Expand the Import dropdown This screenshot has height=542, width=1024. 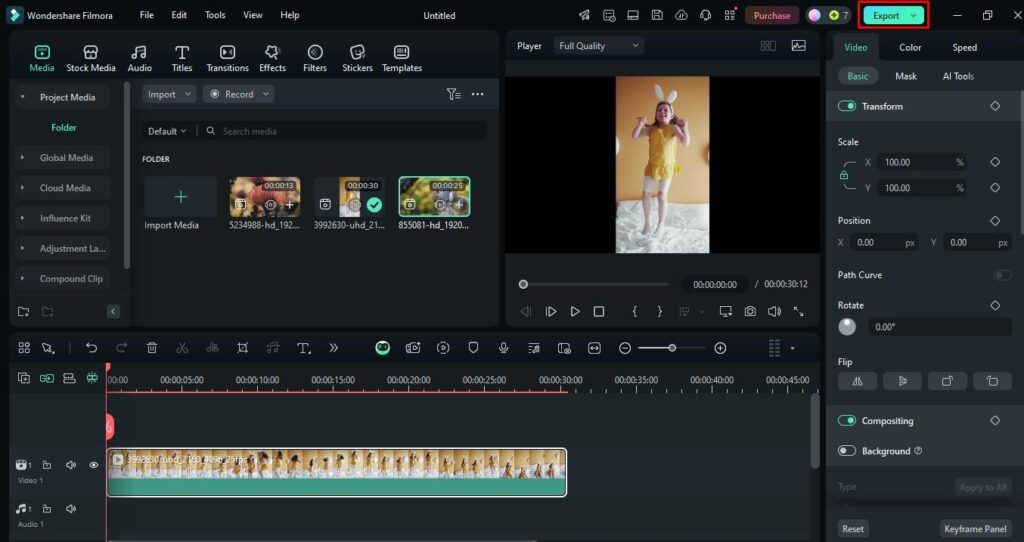point(169,94)
